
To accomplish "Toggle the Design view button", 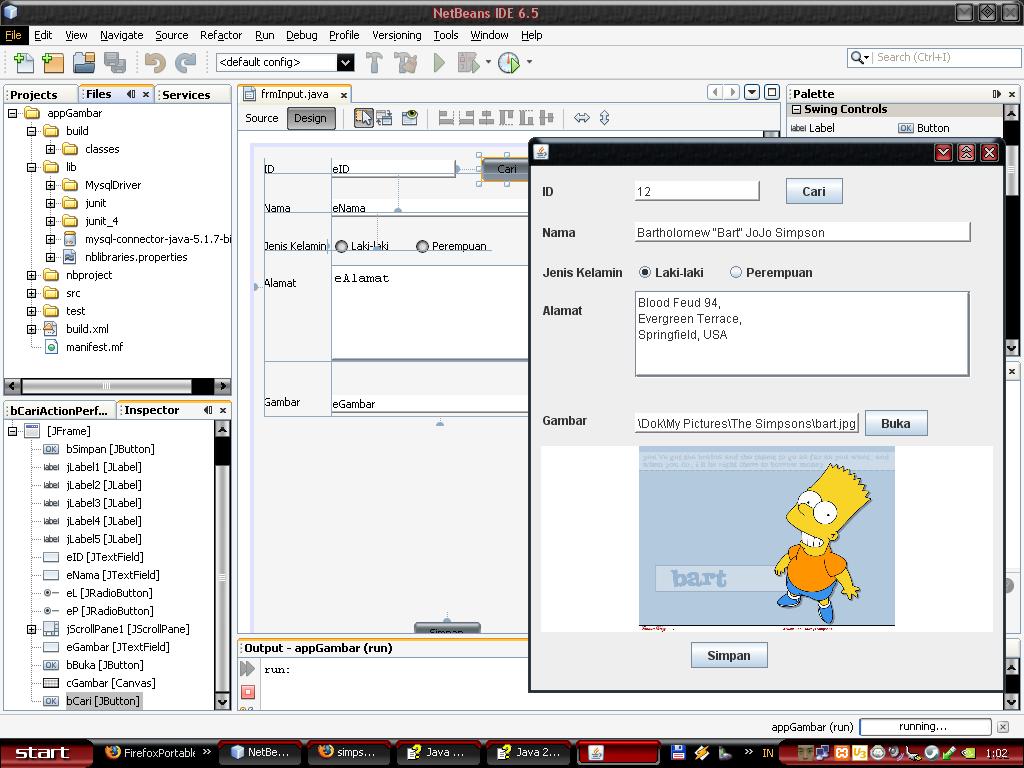I will 310,118.
